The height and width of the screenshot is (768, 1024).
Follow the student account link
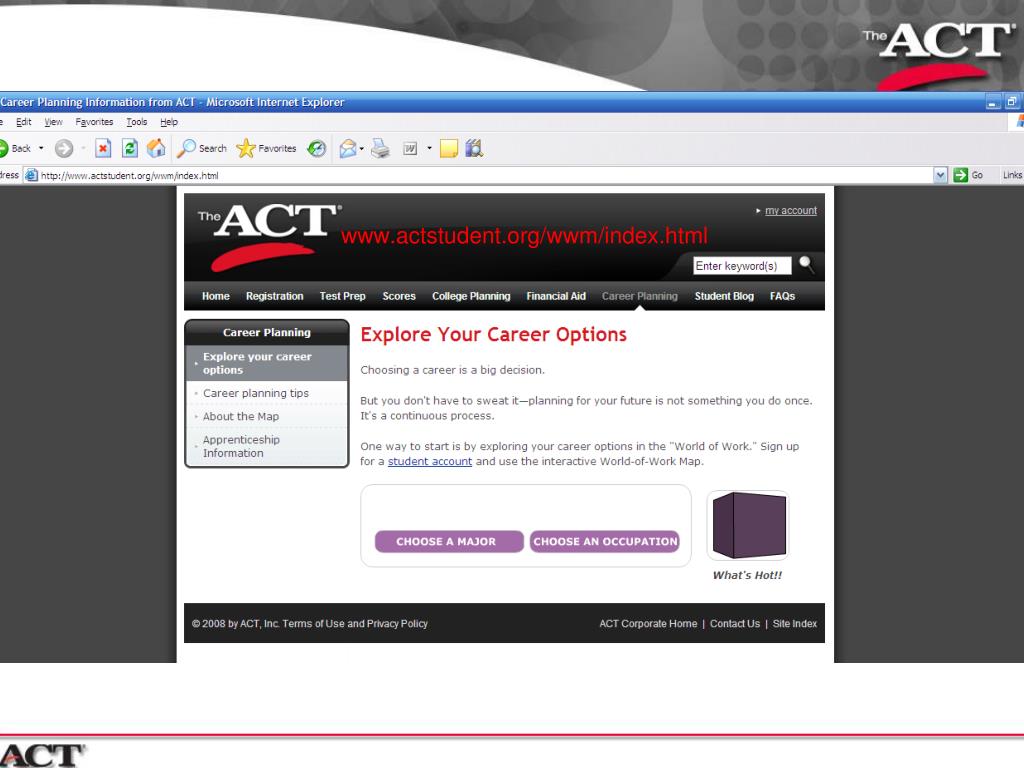coord(430,461)
